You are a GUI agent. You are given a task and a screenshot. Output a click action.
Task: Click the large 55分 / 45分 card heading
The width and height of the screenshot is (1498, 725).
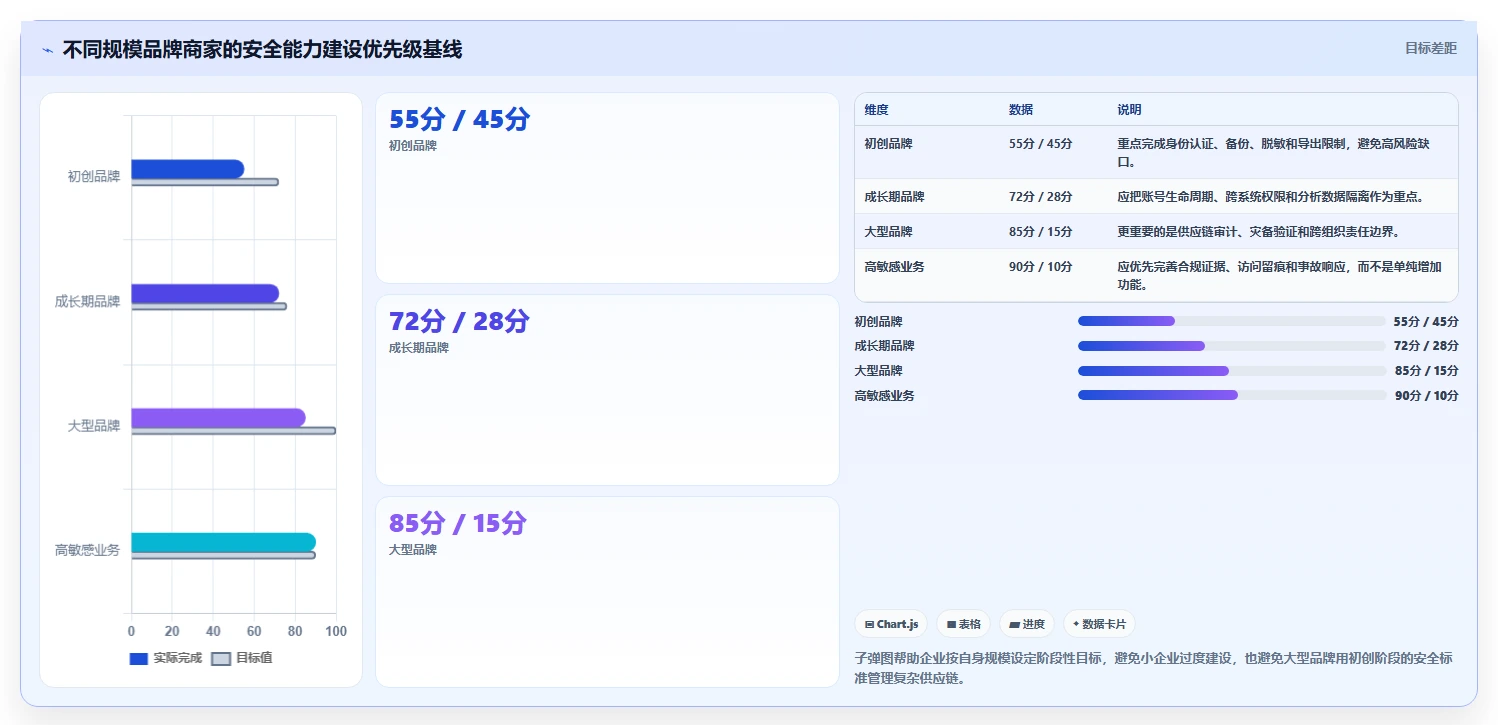point(460,120)
